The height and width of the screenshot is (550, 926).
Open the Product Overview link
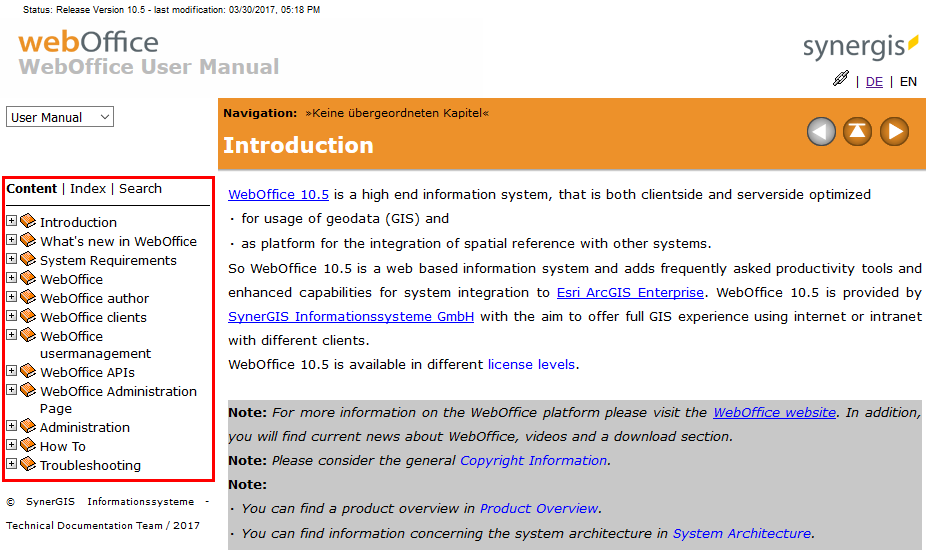(539, 509)
